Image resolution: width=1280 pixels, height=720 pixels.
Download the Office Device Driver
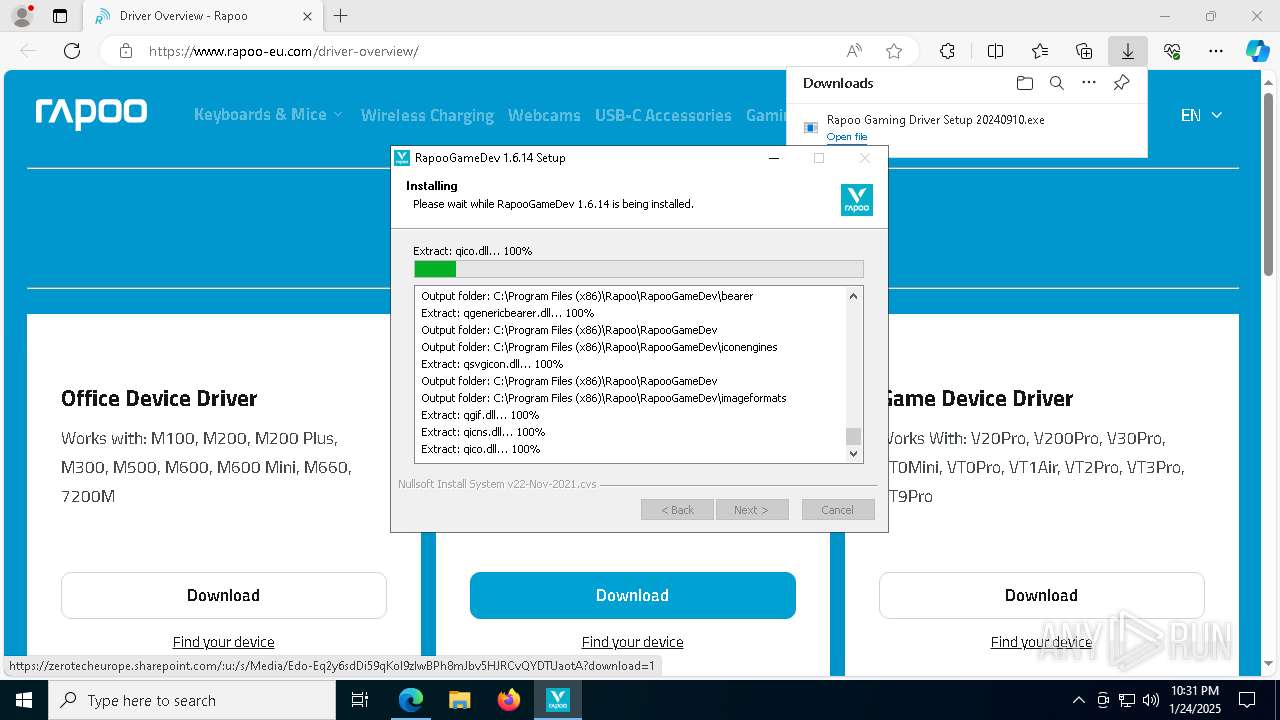coord(224,595)
